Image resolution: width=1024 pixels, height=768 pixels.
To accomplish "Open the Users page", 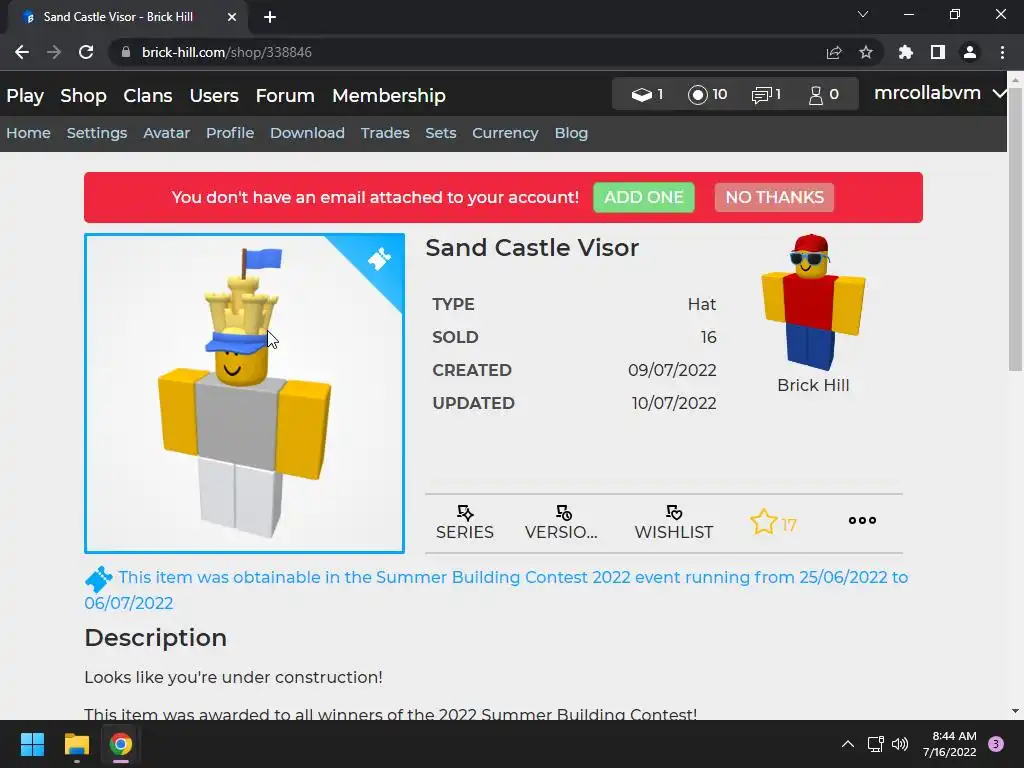I will click(x=214, y=96).
